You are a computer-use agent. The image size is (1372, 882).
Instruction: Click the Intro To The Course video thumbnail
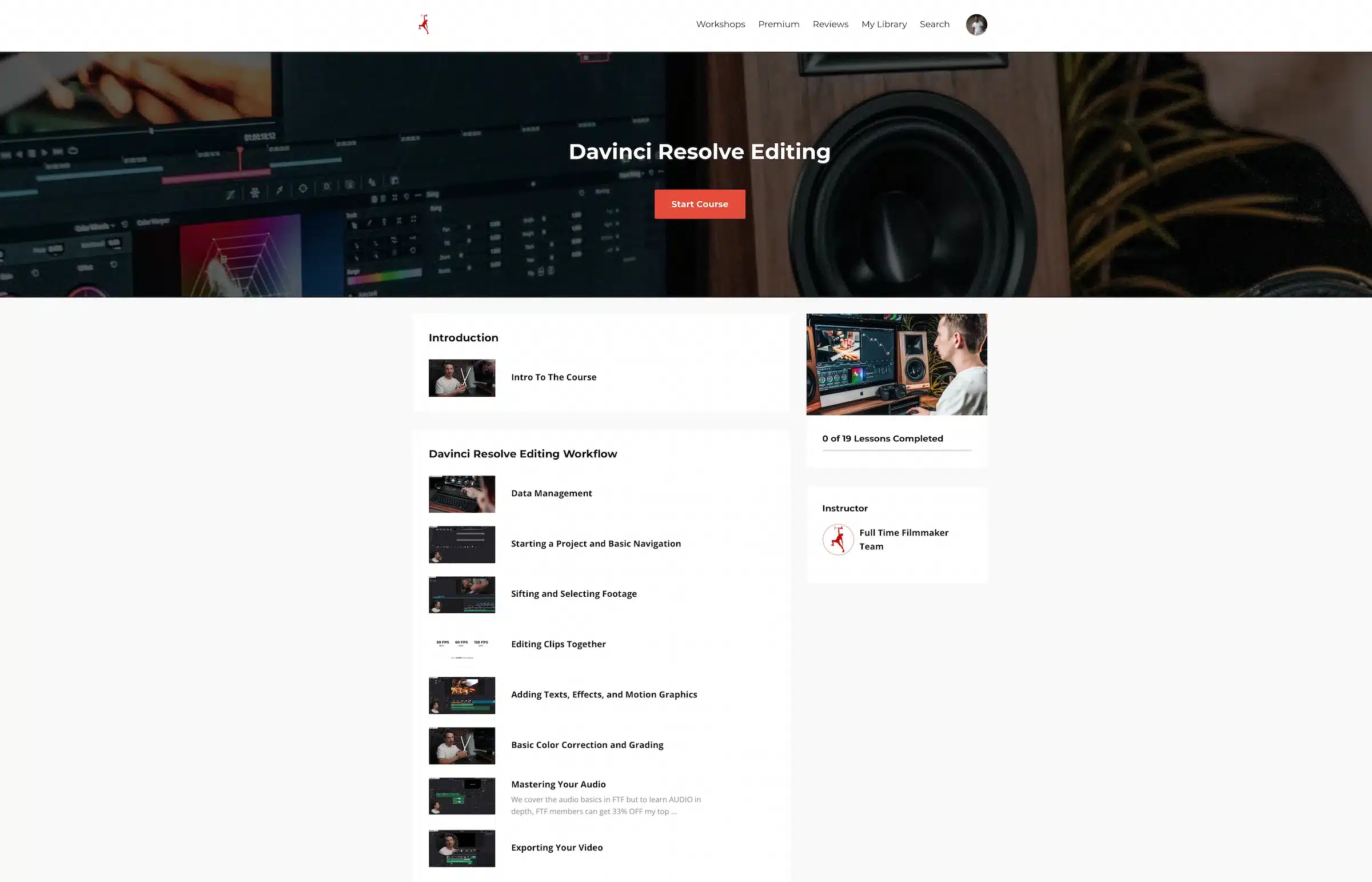[461, 377]
